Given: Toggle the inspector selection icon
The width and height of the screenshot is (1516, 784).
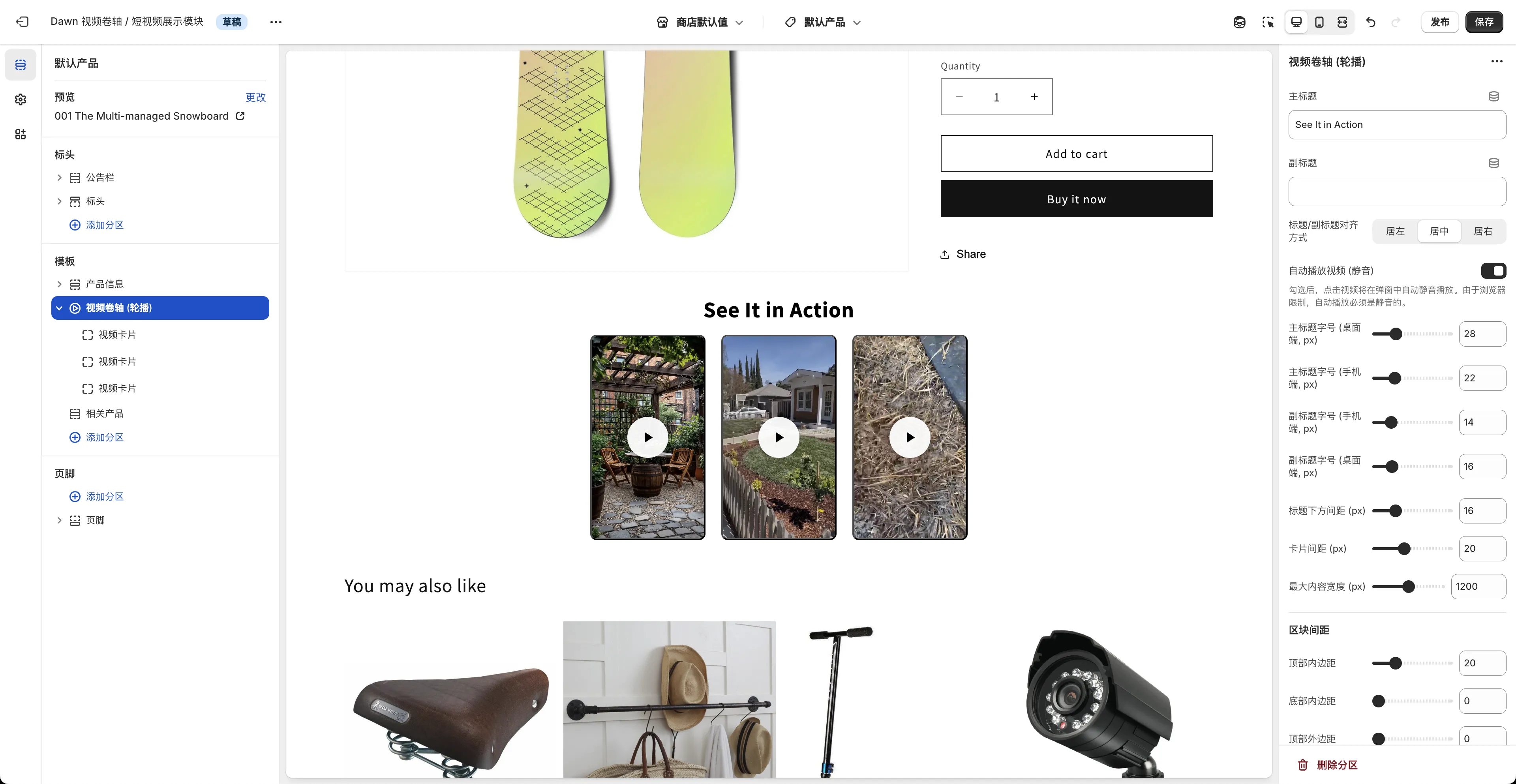Looking at the screenshot, I should 1268,22.
